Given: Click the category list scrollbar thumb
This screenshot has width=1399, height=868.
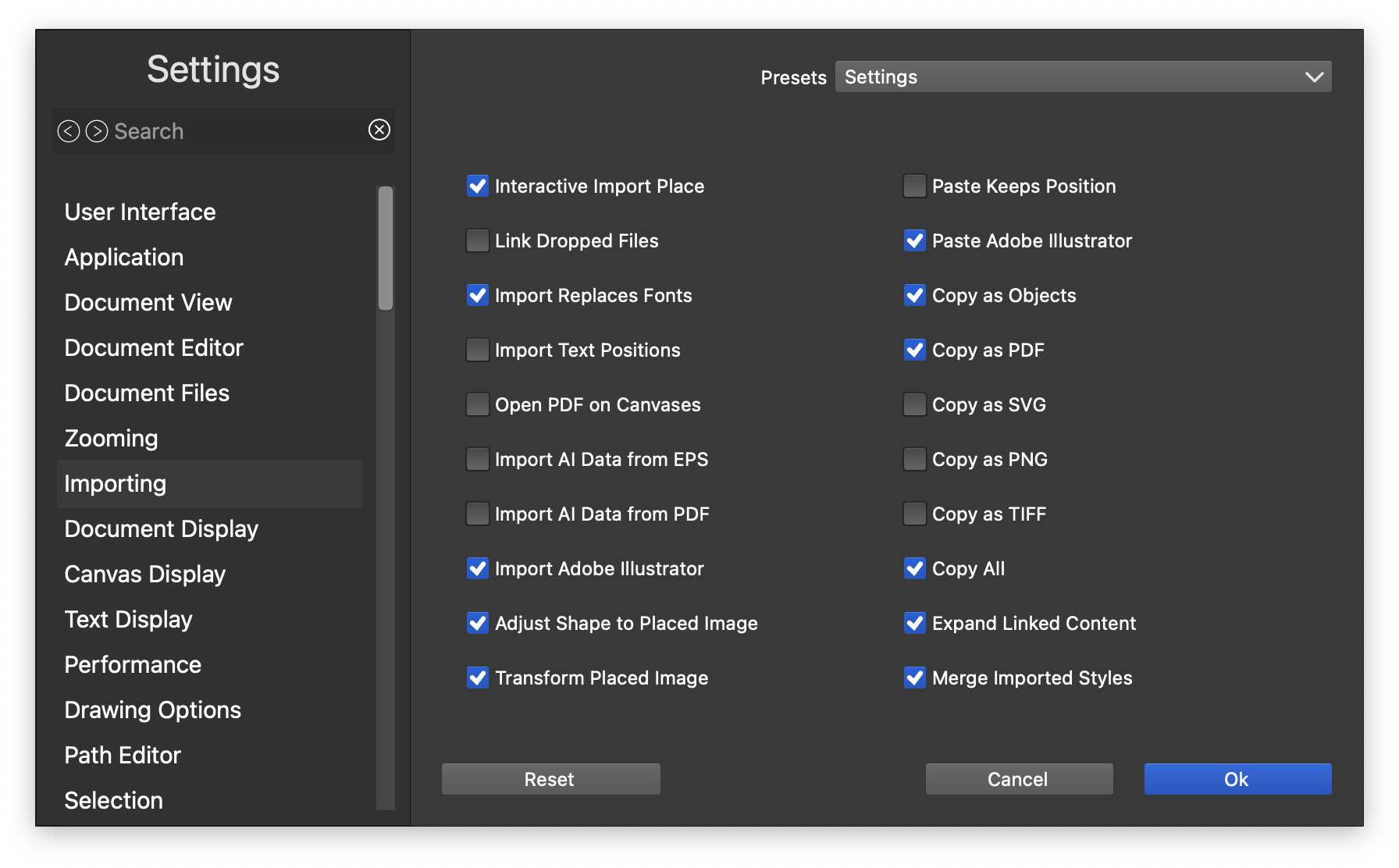Looking at the screenshot, I should tap(386, 248).
